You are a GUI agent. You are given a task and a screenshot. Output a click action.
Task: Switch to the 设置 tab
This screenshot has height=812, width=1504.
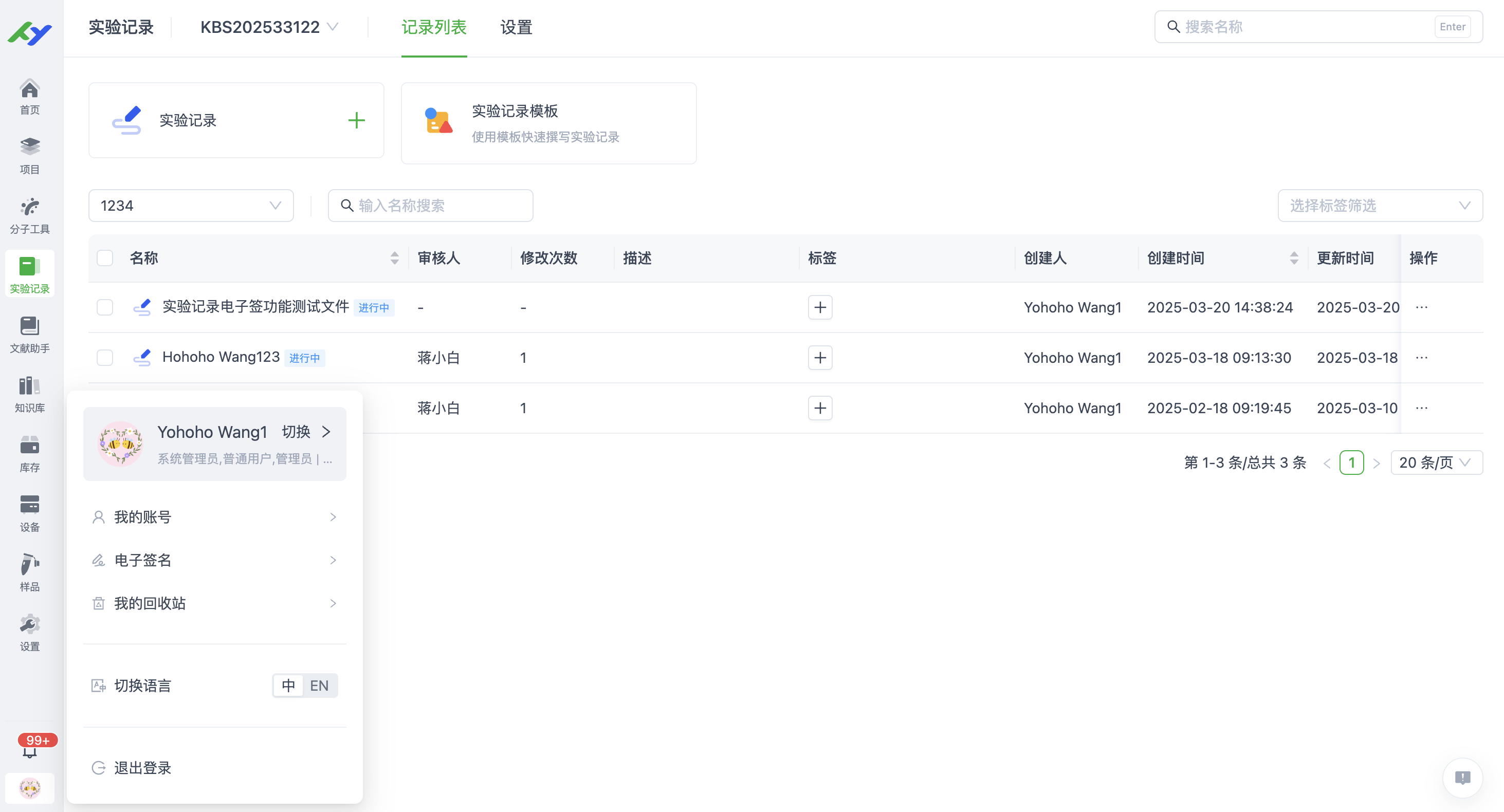516,27
